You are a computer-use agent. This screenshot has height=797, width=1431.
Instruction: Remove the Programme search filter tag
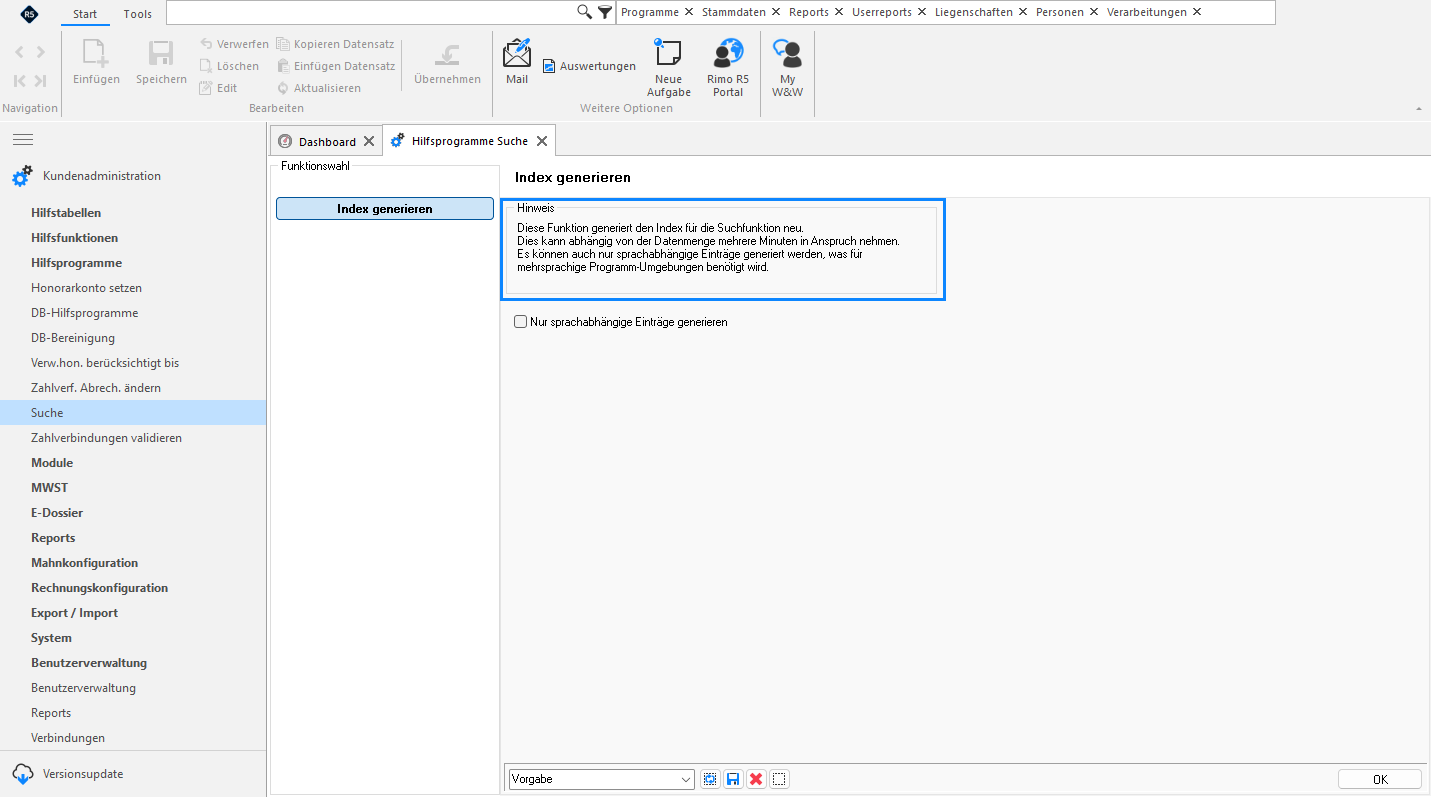[689, 12]
